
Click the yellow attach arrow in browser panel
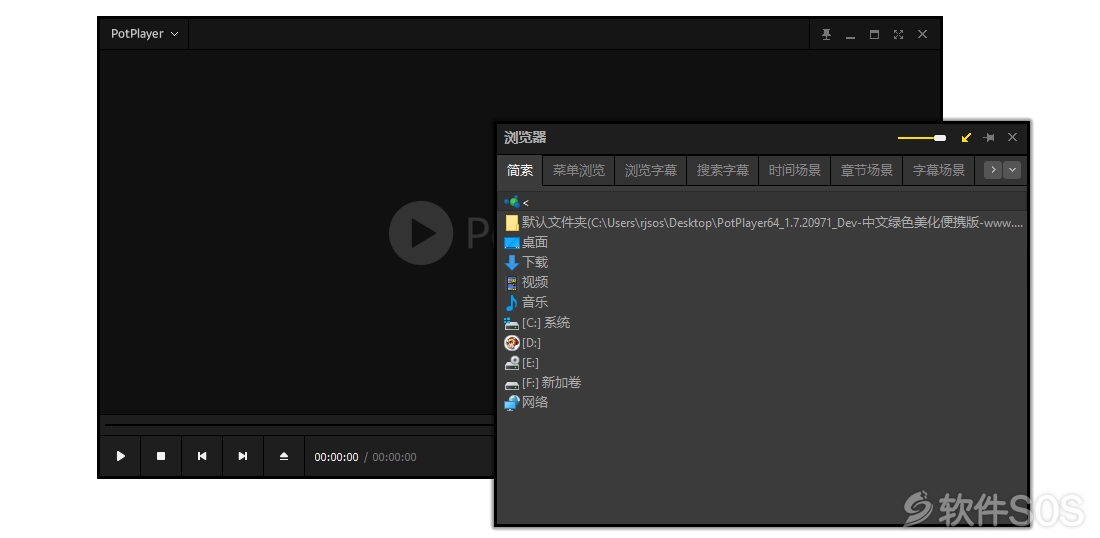coord(966,137)
